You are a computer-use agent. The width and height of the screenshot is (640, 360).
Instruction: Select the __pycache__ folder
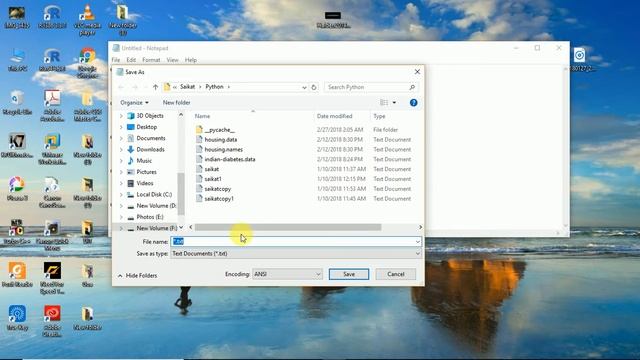tap(219, 130)
